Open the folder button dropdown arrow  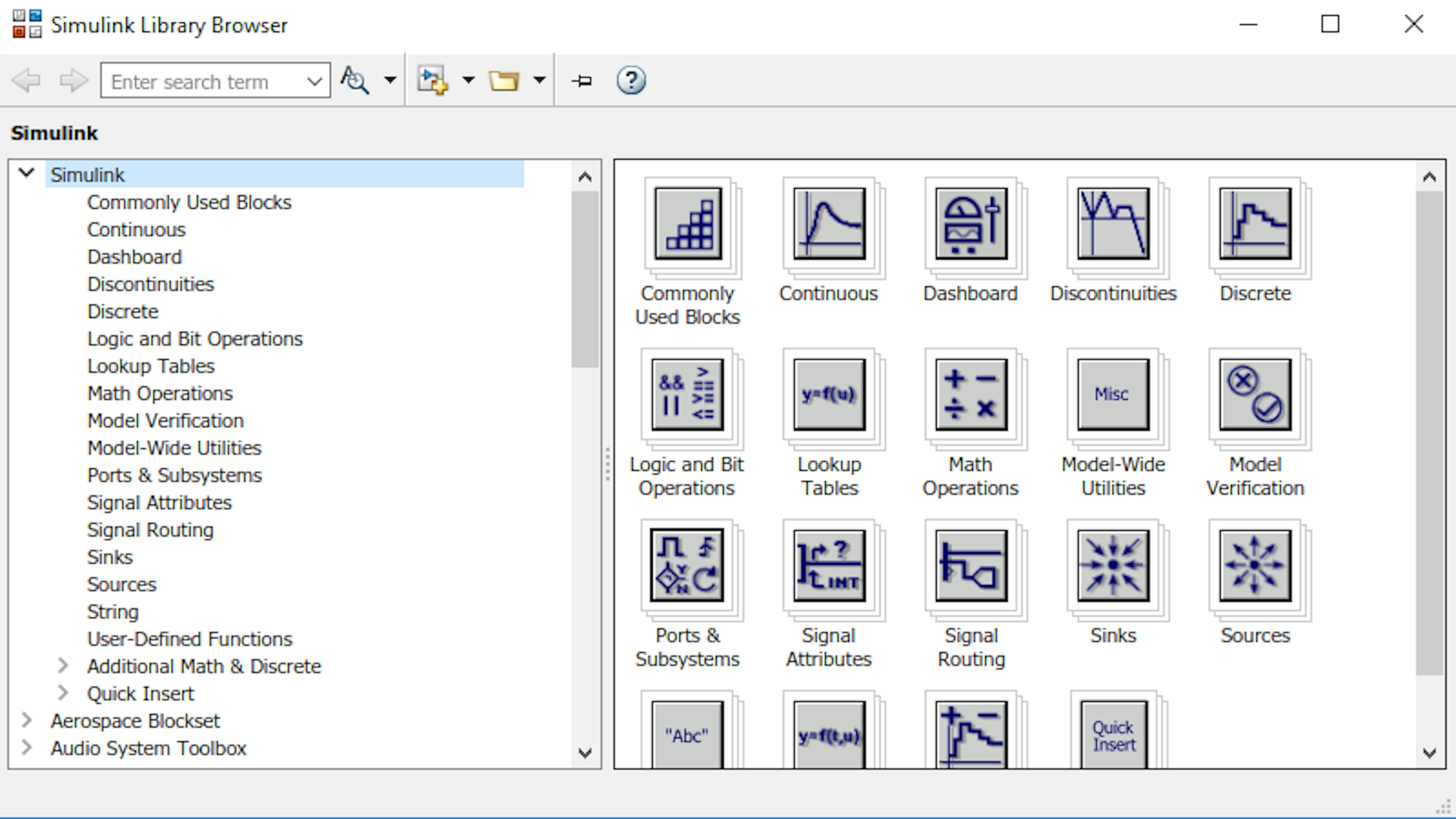(539, 80)
